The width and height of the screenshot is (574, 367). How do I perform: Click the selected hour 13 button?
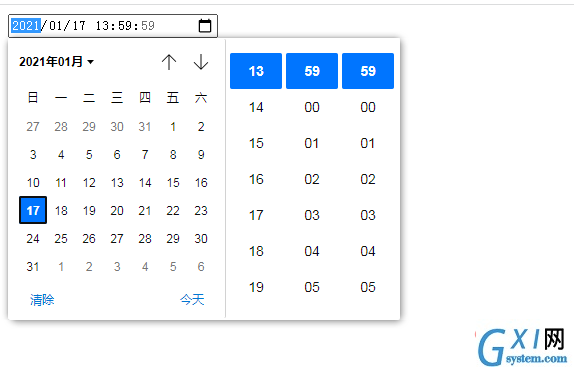point(256,71)
